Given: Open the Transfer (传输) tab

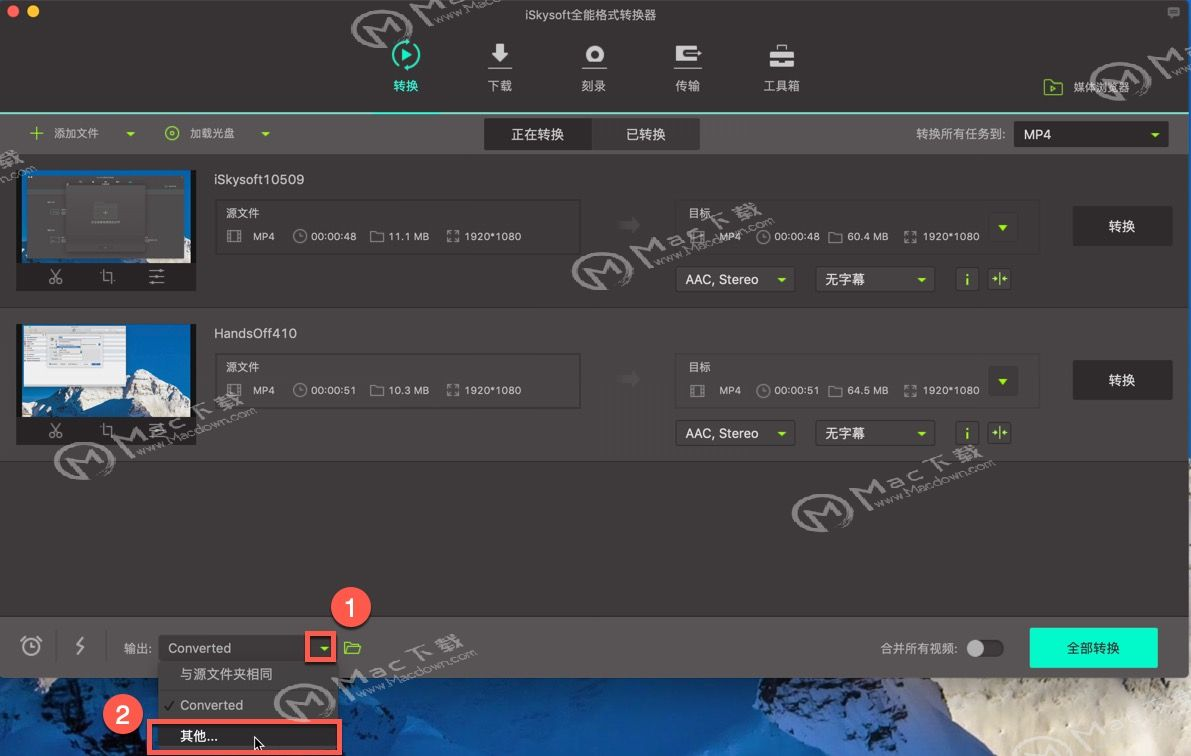Looking at the screenshot, I should (x=687, y=67).
